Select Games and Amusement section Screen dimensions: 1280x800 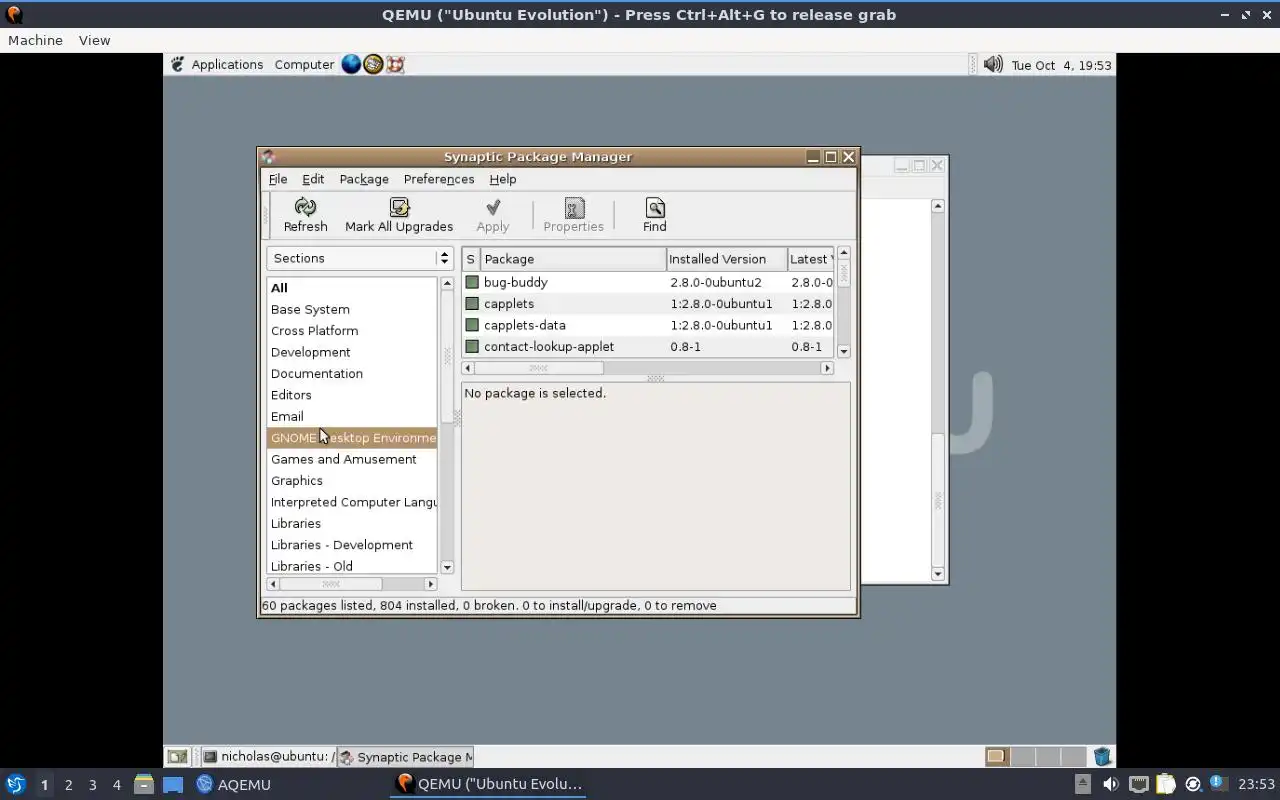352,460
